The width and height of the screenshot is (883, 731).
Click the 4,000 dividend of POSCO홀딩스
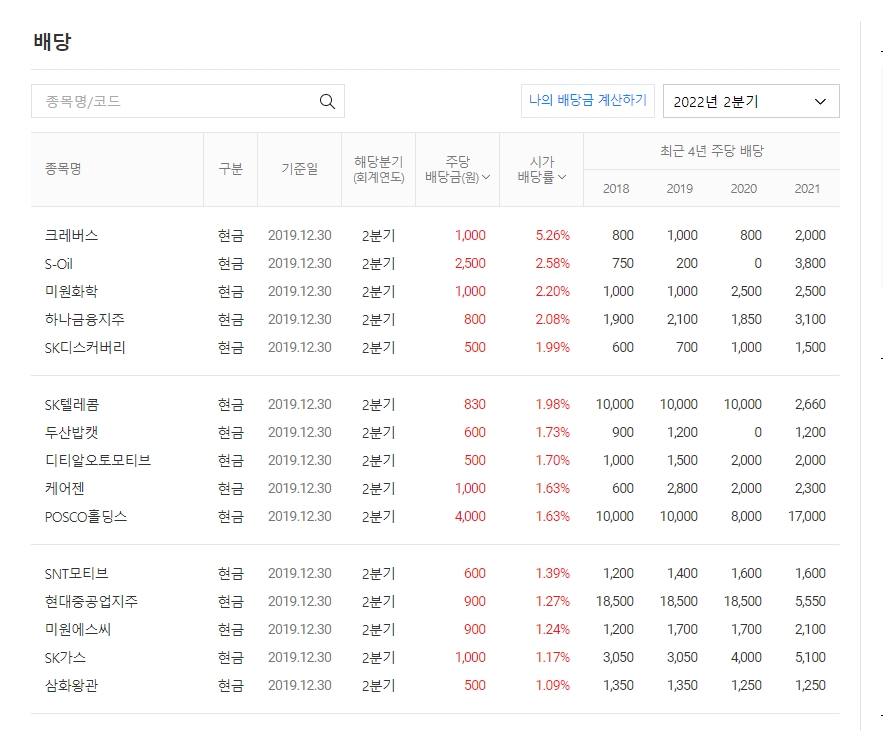470,516
